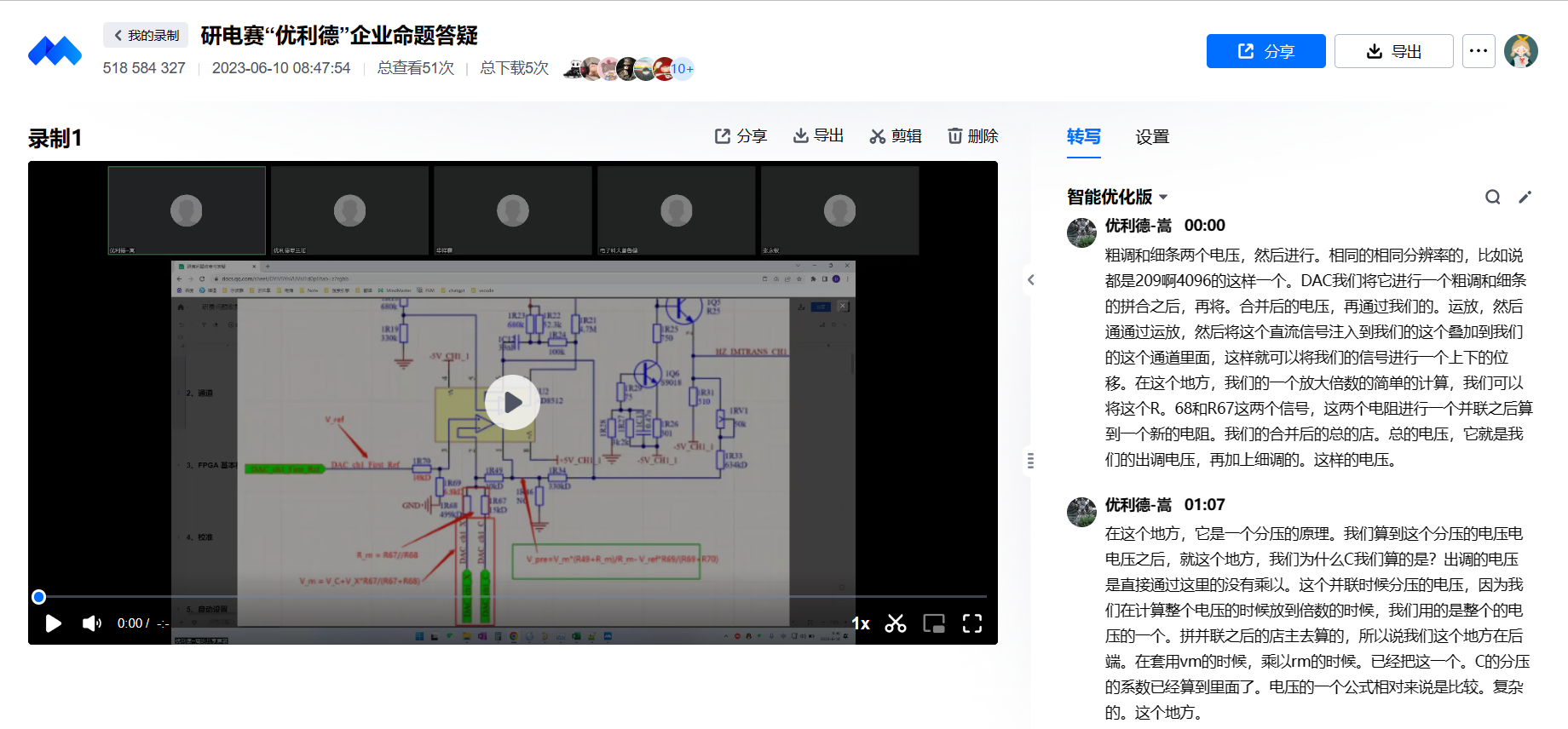Go back to 我的录制
The height and width of the screenshot is (729, 1568).
(146, 36)
